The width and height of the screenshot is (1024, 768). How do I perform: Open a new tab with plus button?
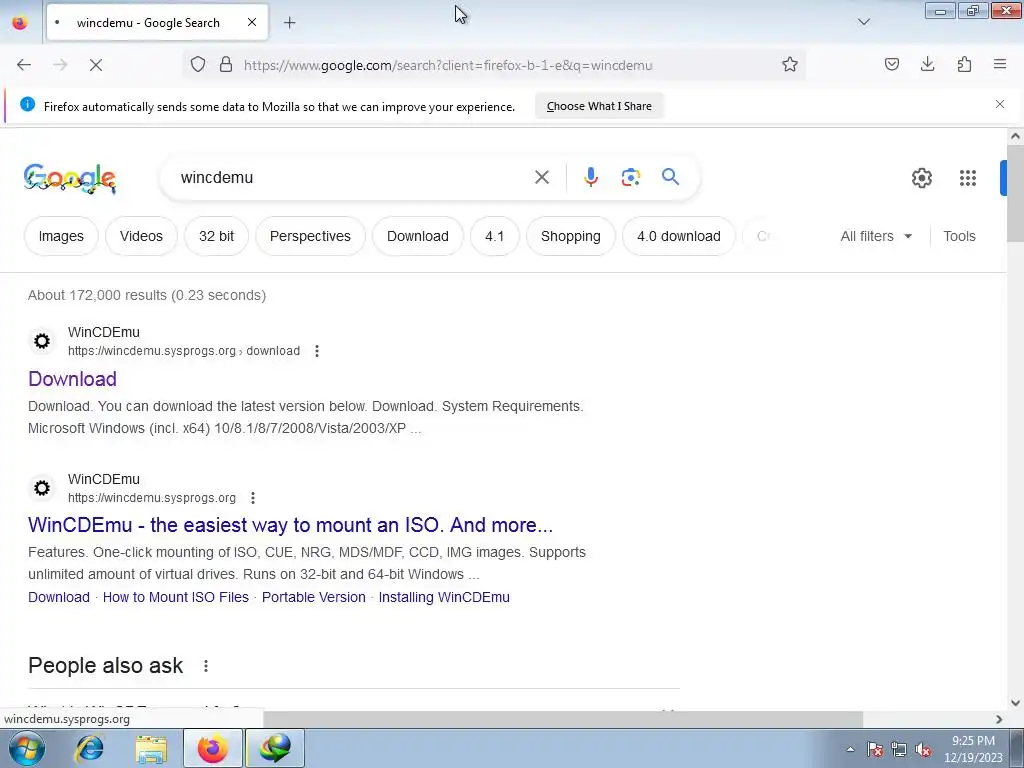[290, 23]
